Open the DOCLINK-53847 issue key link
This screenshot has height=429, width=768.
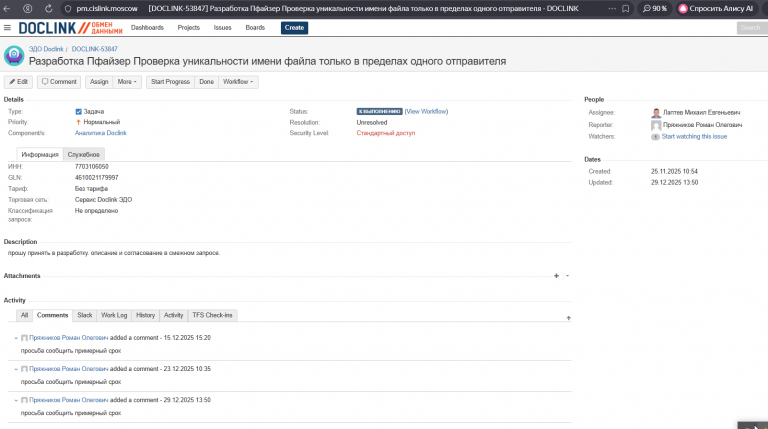(95, 49)
